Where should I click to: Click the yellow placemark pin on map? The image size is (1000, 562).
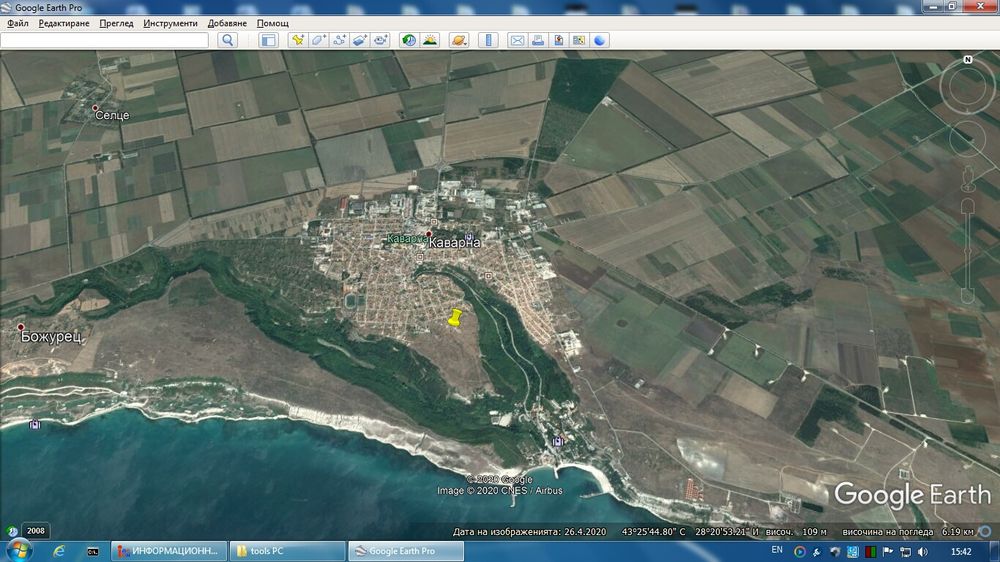455,318
